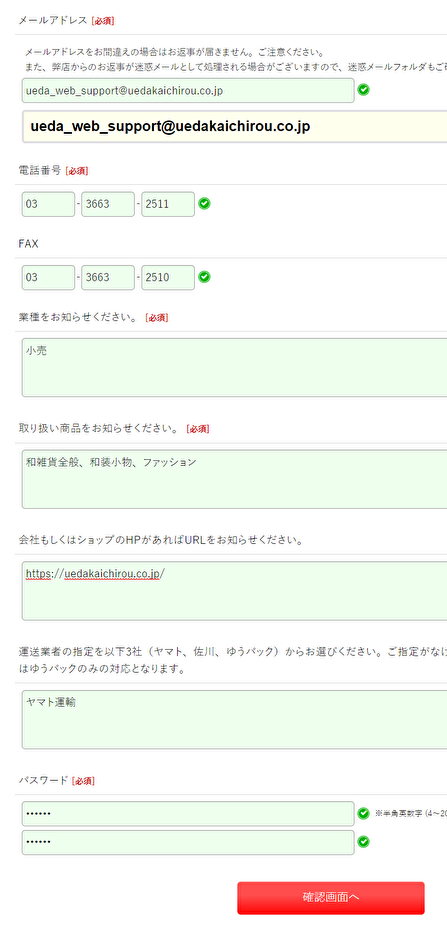The height and width of the screenshot is (938, 447).
Task: Click the 運送業者 textarea containing ヤマト運輸
Action: pos(235,720)
